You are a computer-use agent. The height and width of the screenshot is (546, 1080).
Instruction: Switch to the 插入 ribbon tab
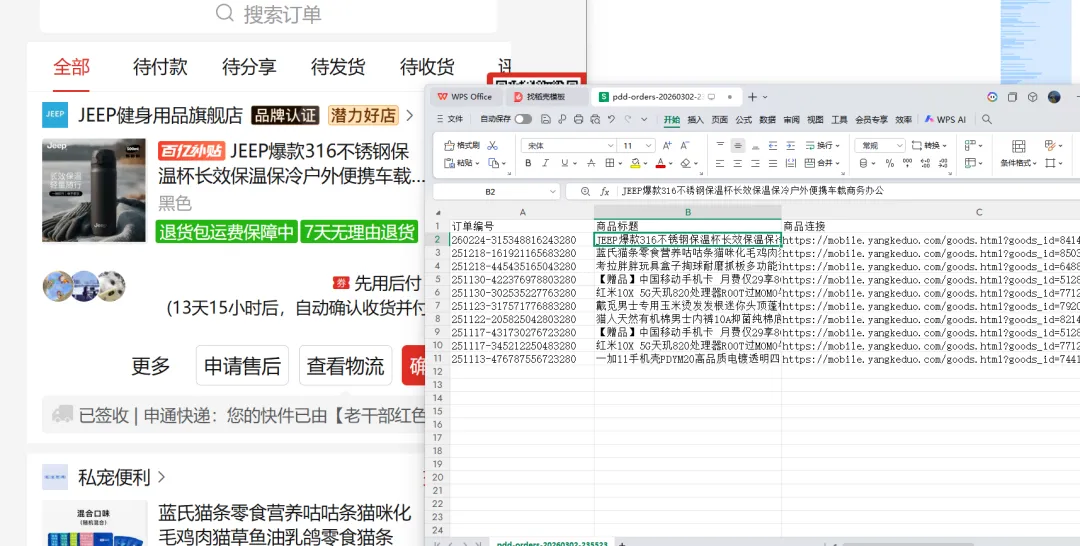tap(696, 119)
